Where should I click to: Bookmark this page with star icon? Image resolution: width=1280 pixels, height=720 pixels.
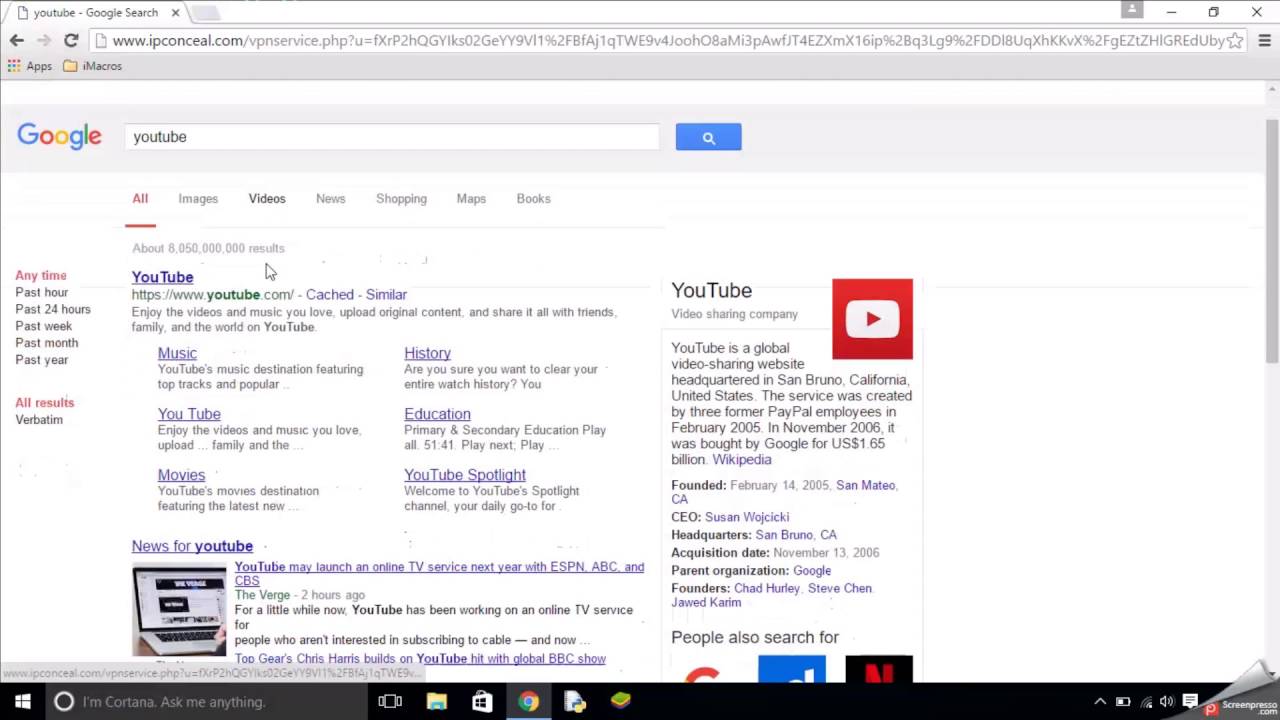[1236, 41]
